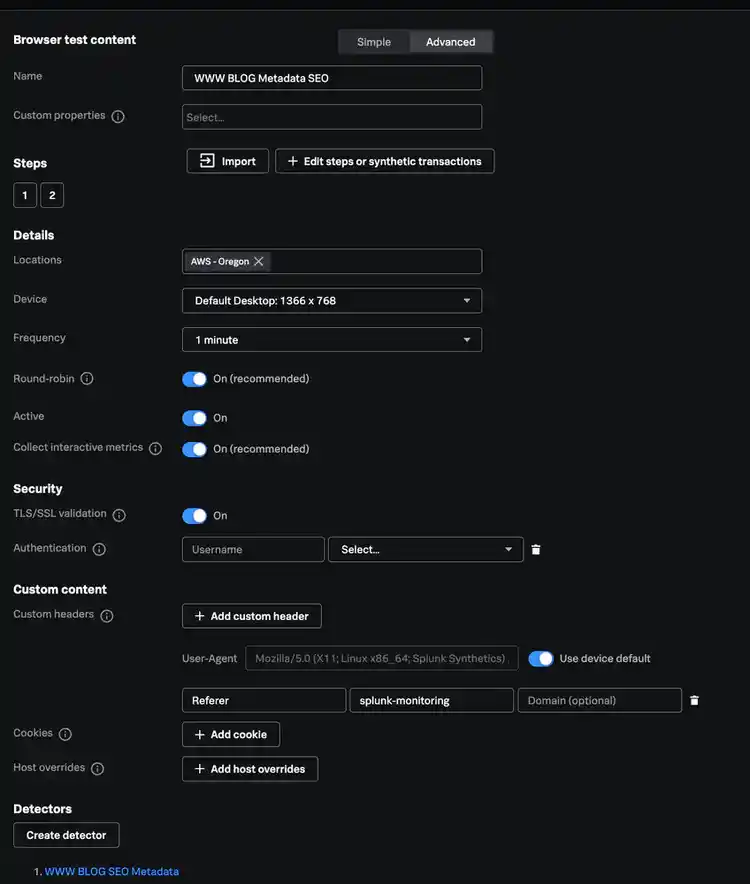Screen dimensions: 750x884
Task: Click the TLS/SSL validation info icon
Action: pos(119,515)
